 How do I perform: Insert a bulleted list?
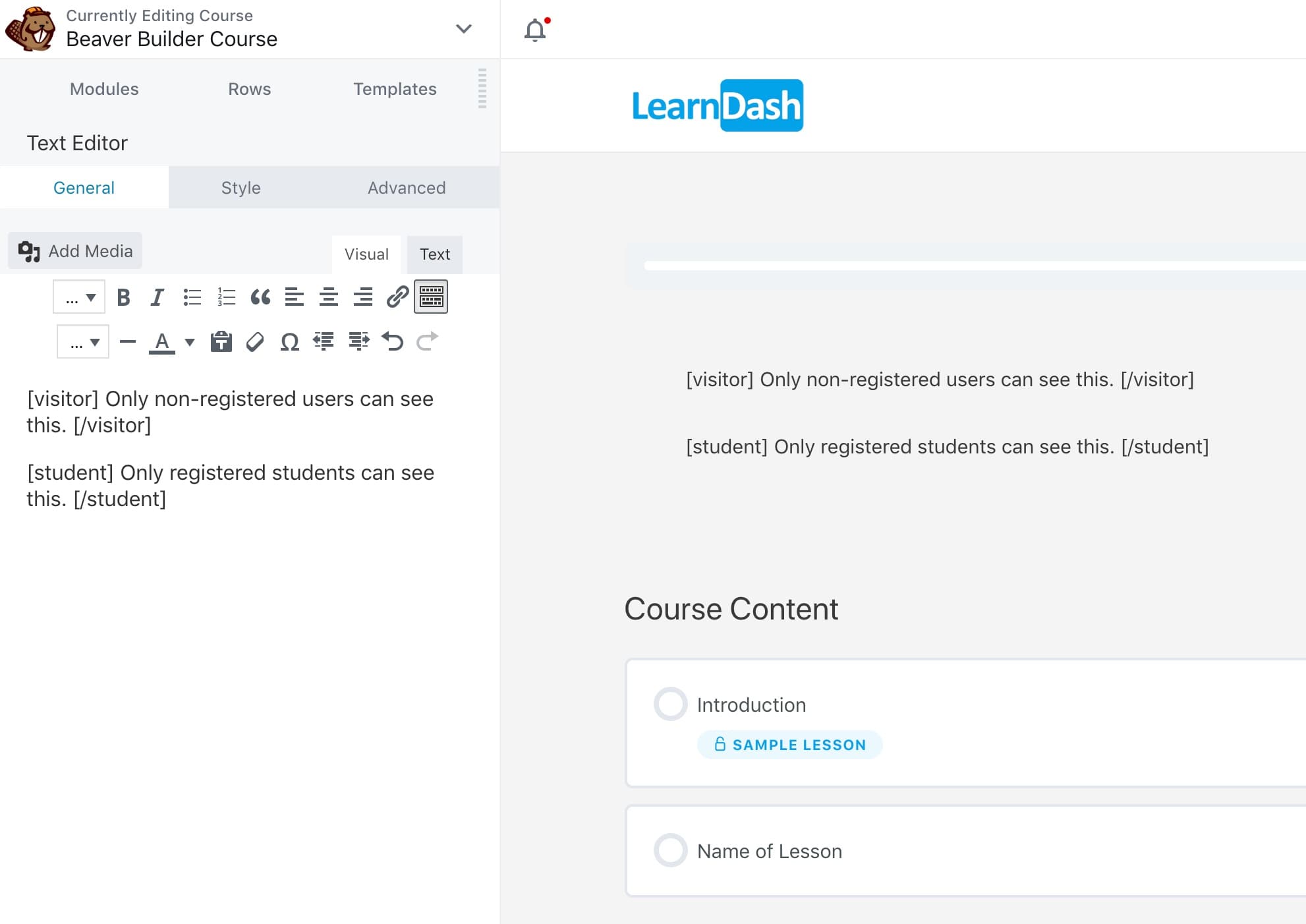coord(192,297)
